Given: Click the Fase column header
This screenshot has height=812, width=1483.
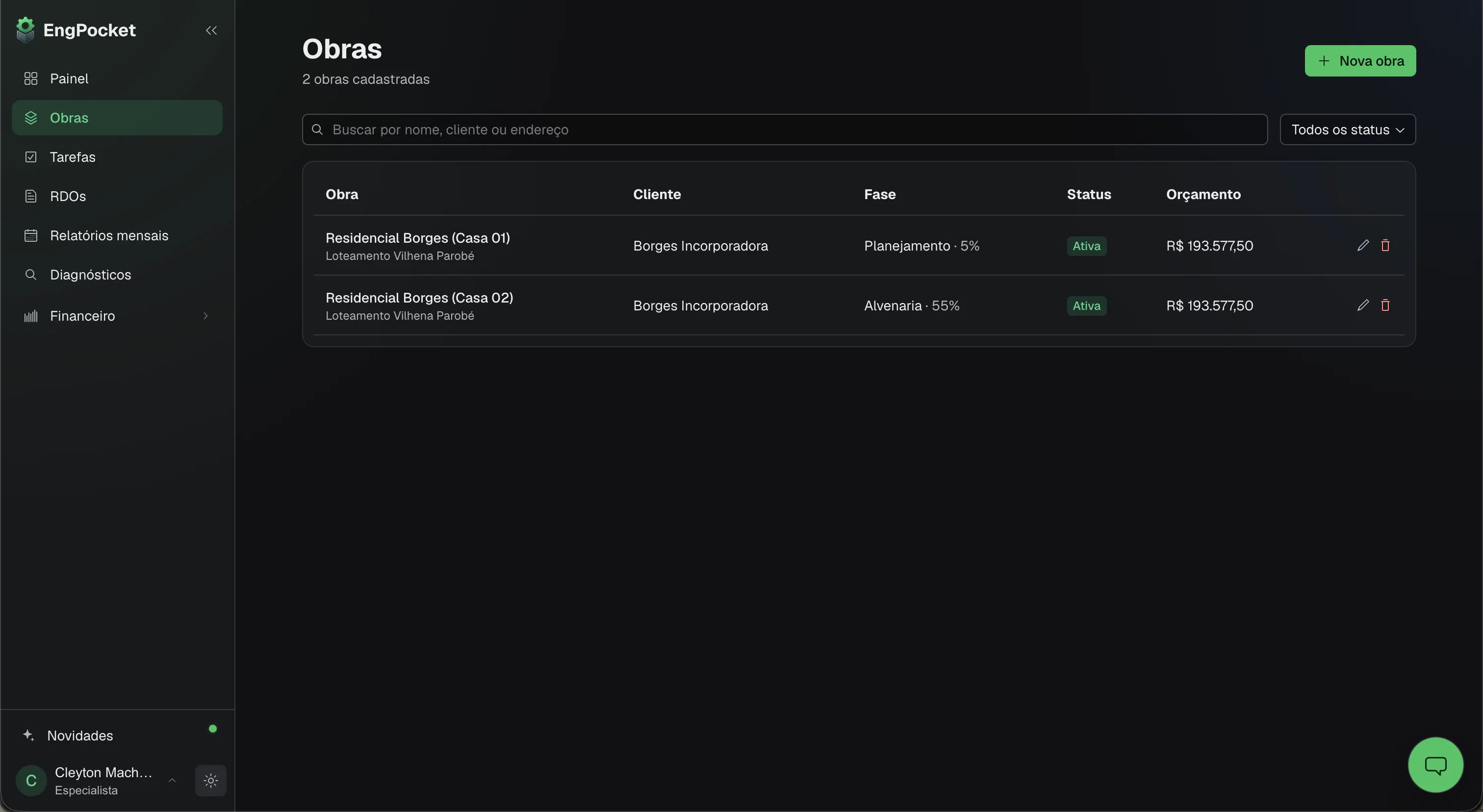Looking at the screenshot, I should click(x=880, y=195).
